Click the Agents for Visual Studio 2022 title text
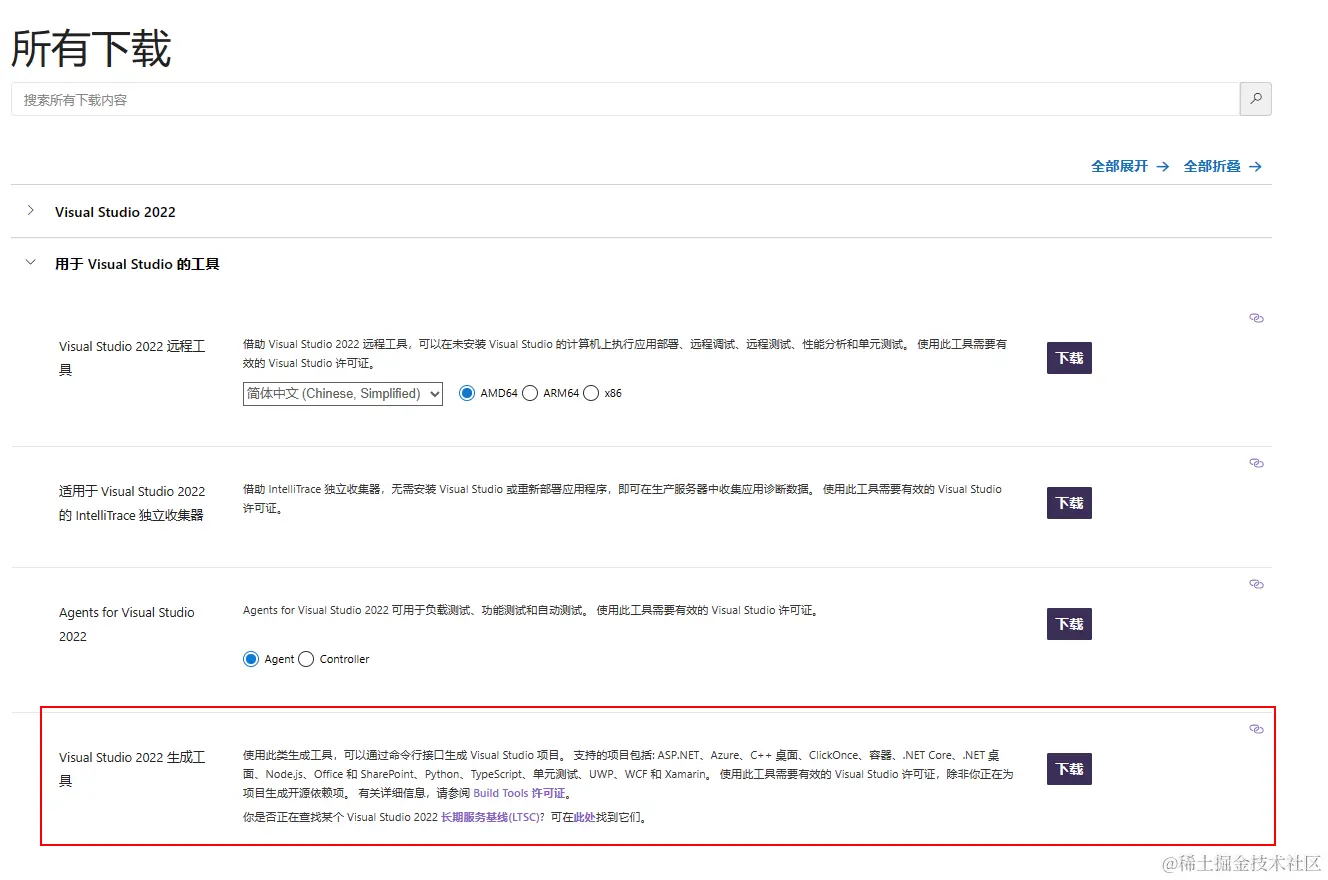Screen dimensions: 1328x880 127,624
